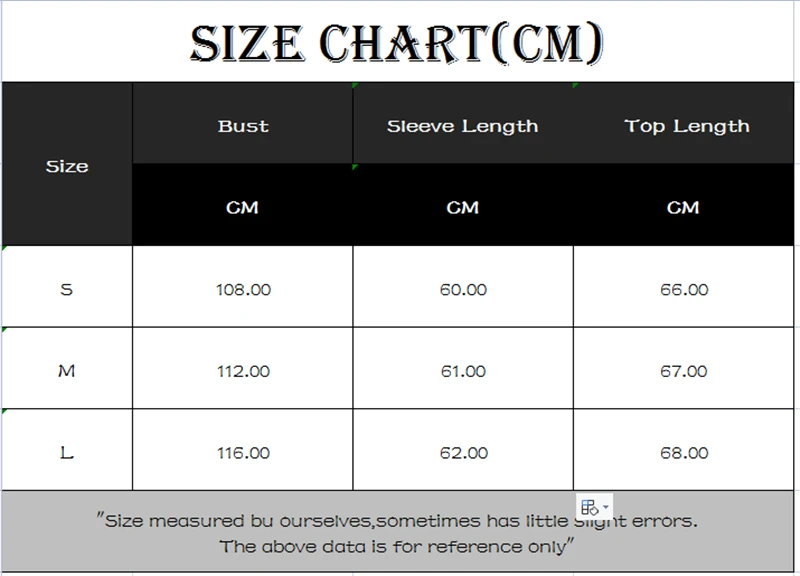Click the Bust column header cell
This screenshot has width=800, height=576.
(243, 126)
